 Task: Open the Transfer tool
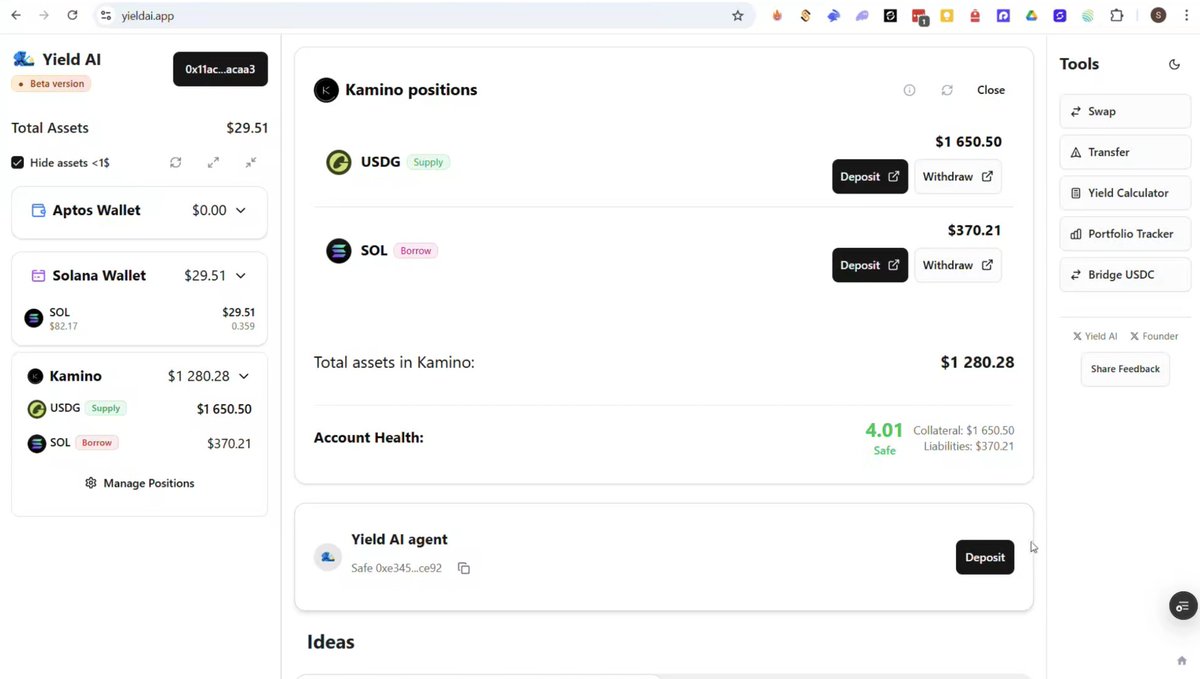(x=1125, y=152)
